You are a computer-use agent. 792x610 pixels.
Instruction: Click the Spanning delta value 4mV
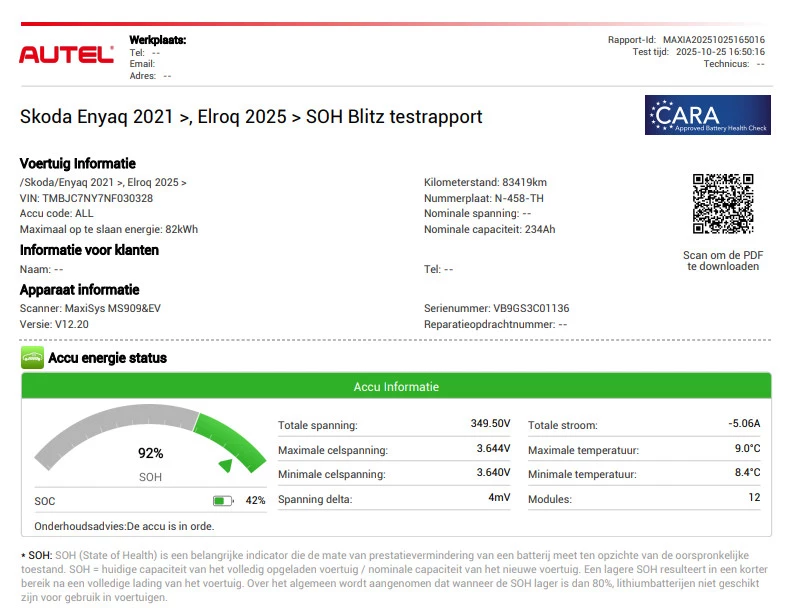pos(499,497)
